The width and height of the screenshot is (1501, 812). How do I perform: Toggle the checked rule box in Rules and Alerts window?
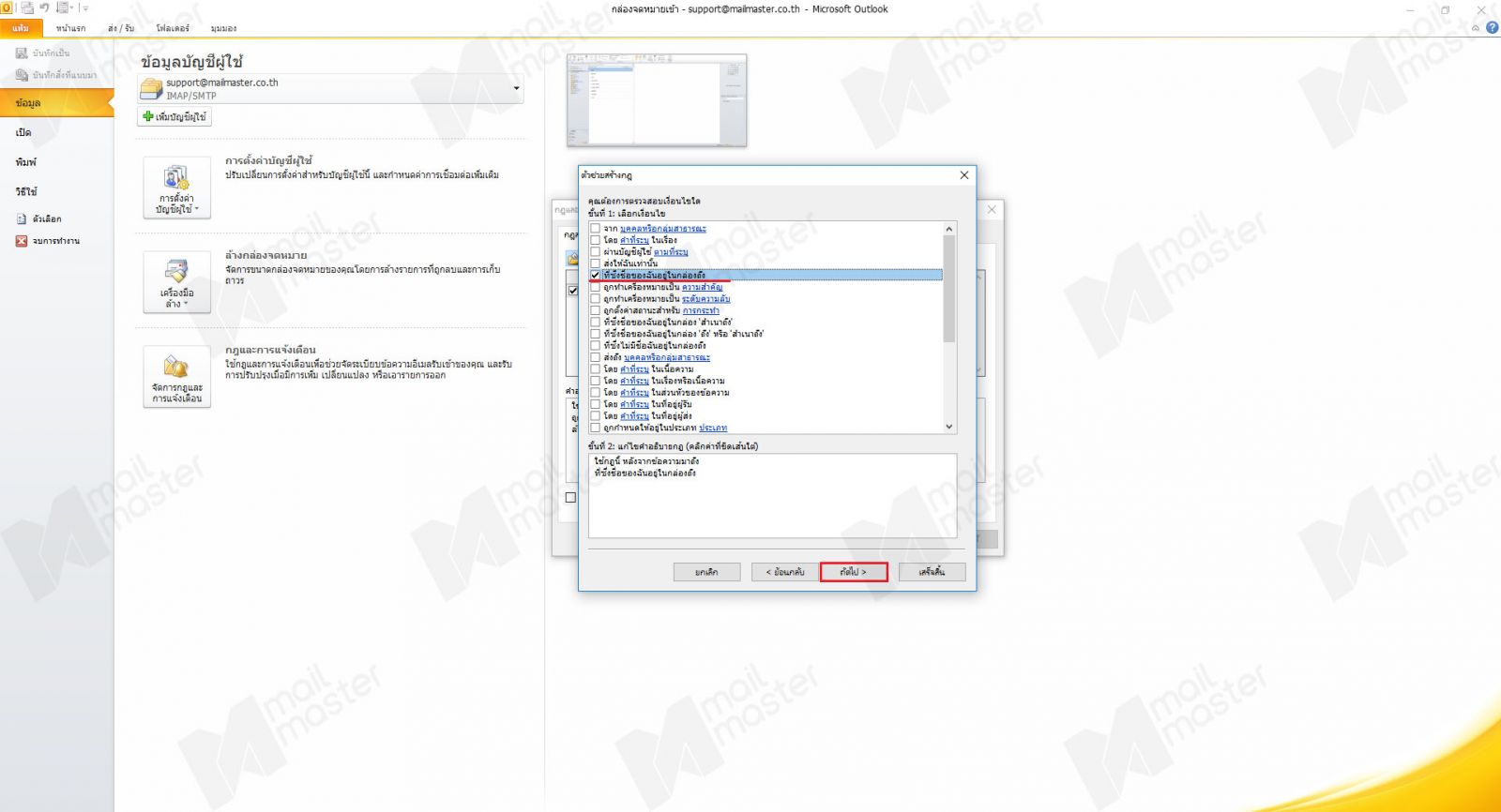(572, 291)
